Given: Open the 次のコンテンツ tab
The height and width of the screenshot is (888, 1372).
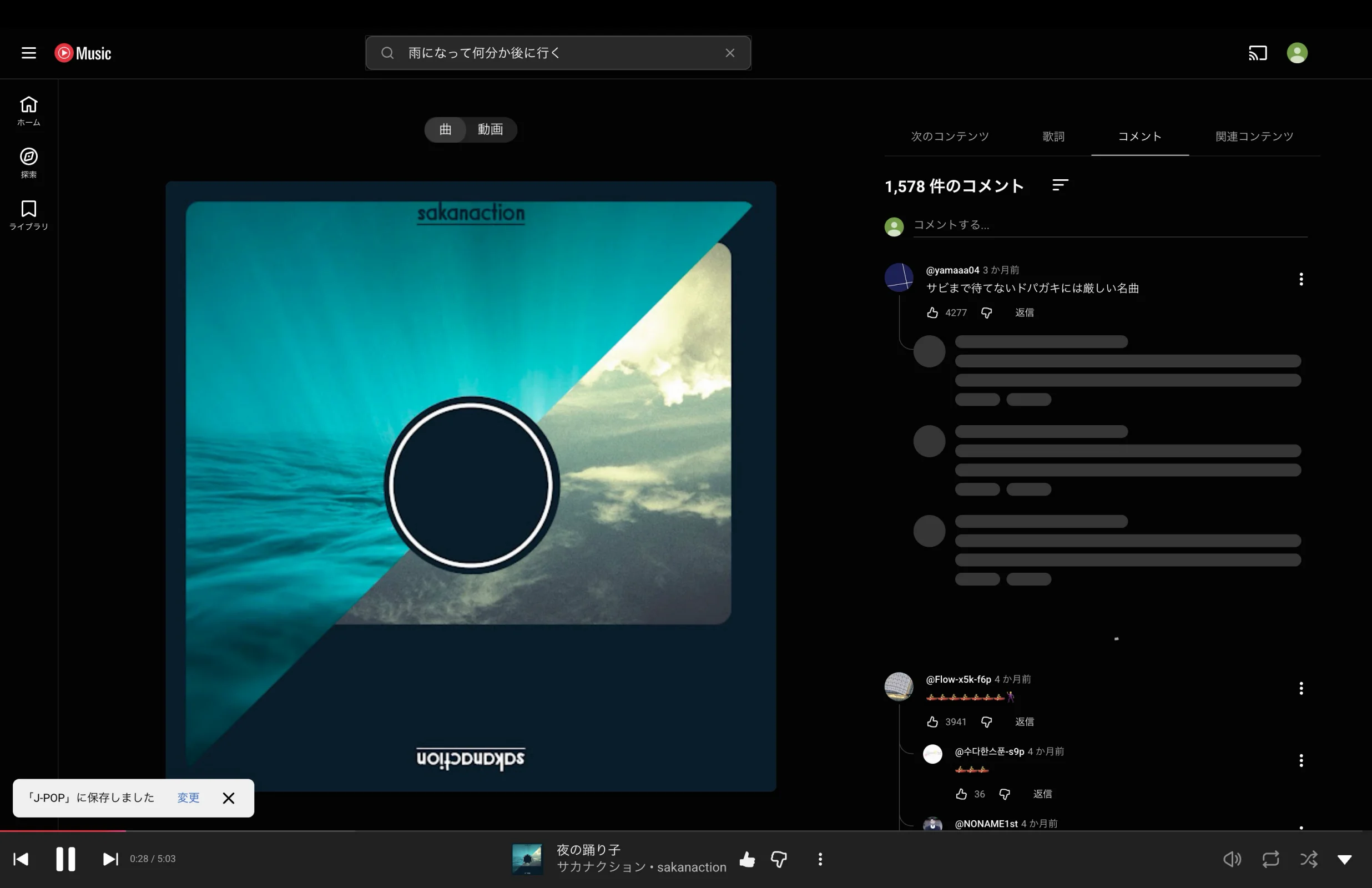Looking at the screenshot, I should coord(950,137).
